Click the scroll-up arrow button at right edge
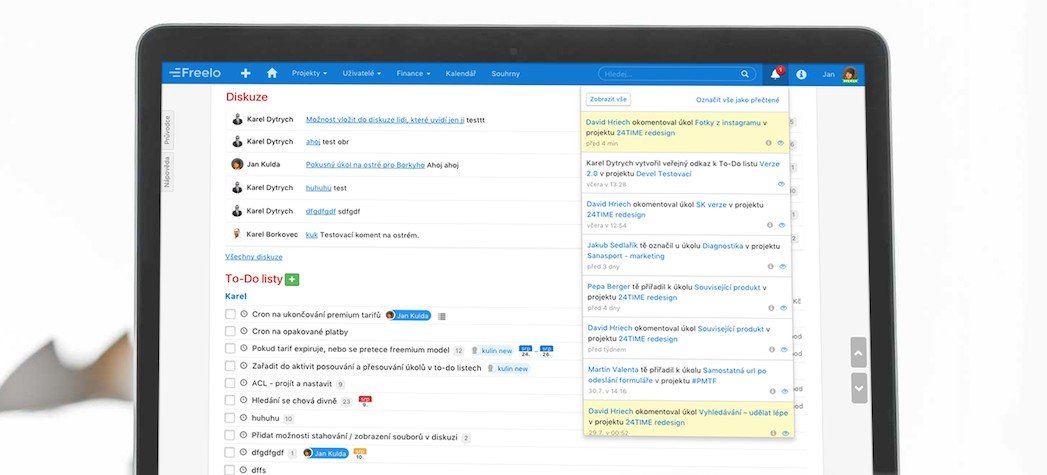This screenshot has width=1047, height=475. pyautogui.click(x=859, y=352)
